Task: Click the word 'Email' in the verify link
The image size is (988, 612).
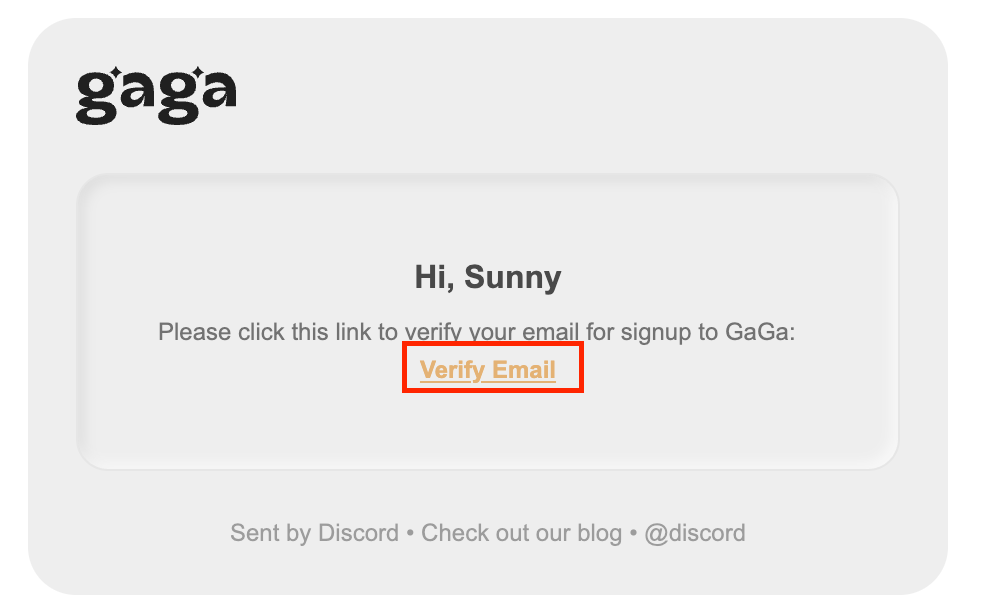Action: coord(524,370)
